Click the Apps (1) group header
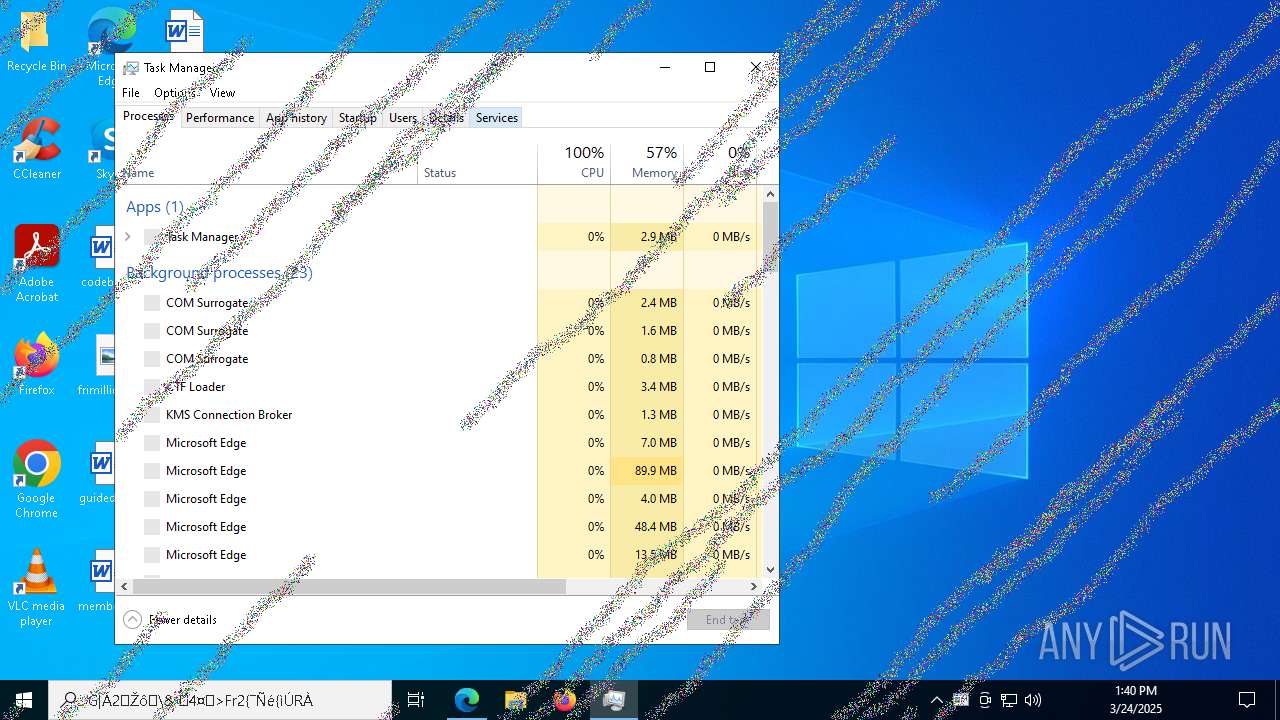 (x=155, y=207)
